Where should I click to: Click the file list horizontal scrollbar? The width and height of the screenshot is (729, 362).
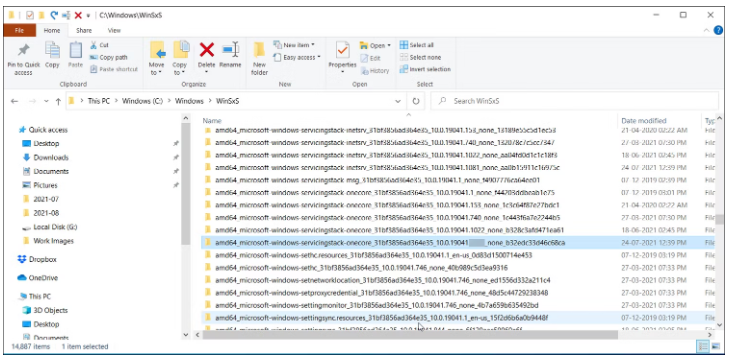tap(410, 335)
